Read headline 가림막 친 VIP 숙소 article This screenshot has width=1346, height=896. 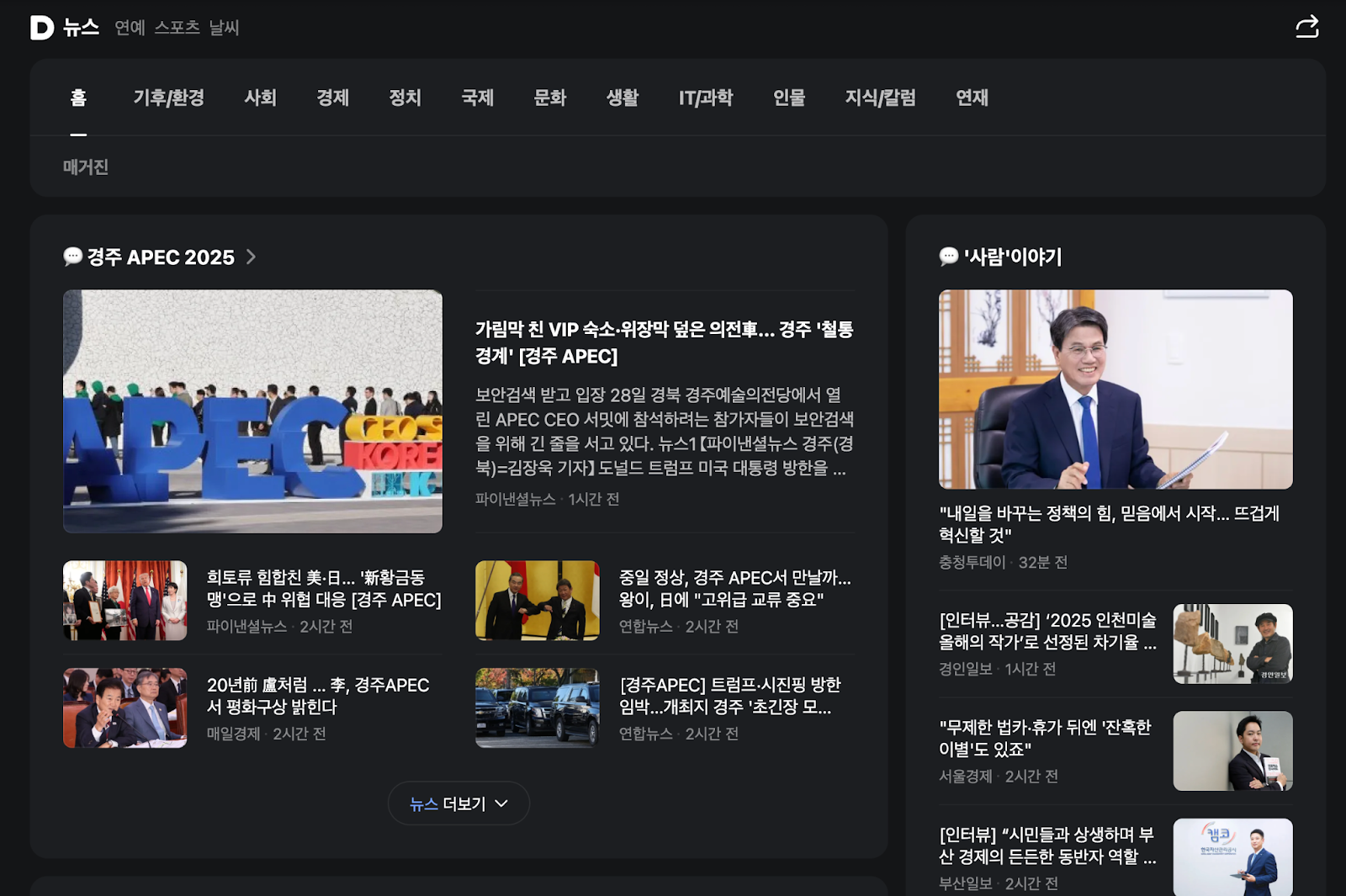point(665,342)
